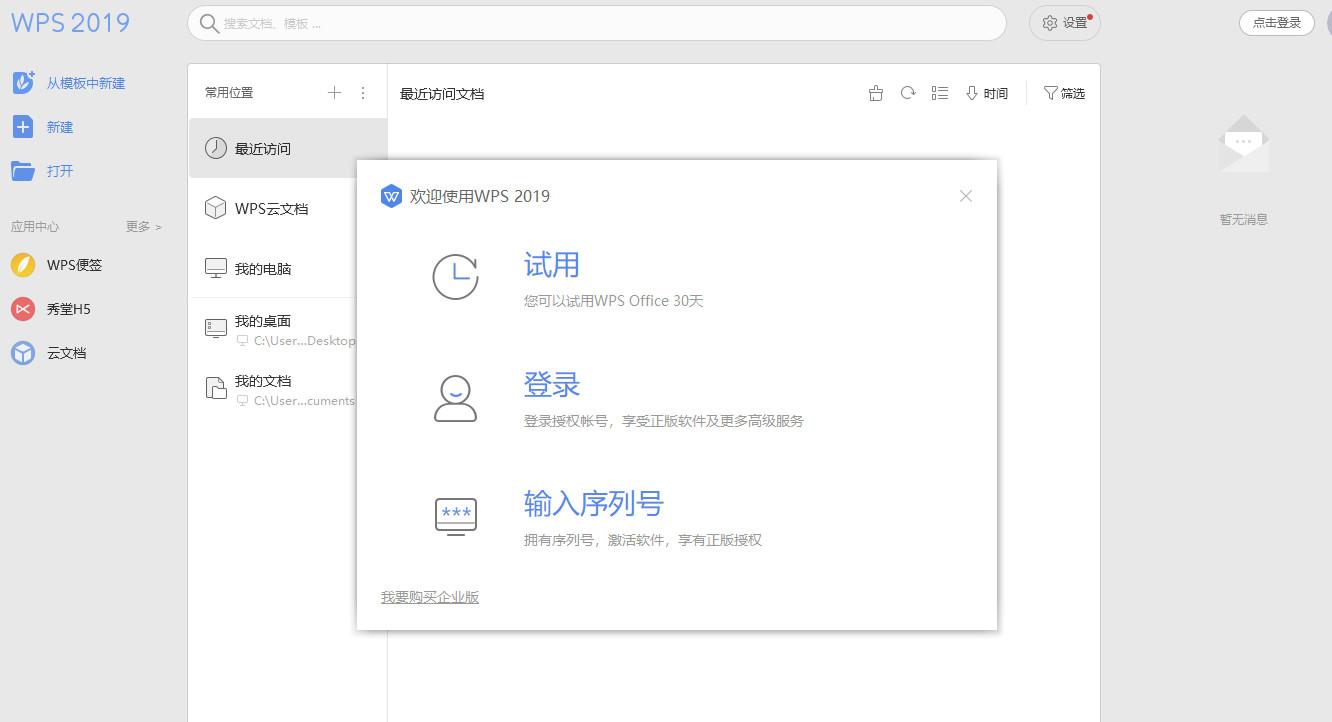
Task: Add a new common location with plus
Action: click(x=334, y=92)
